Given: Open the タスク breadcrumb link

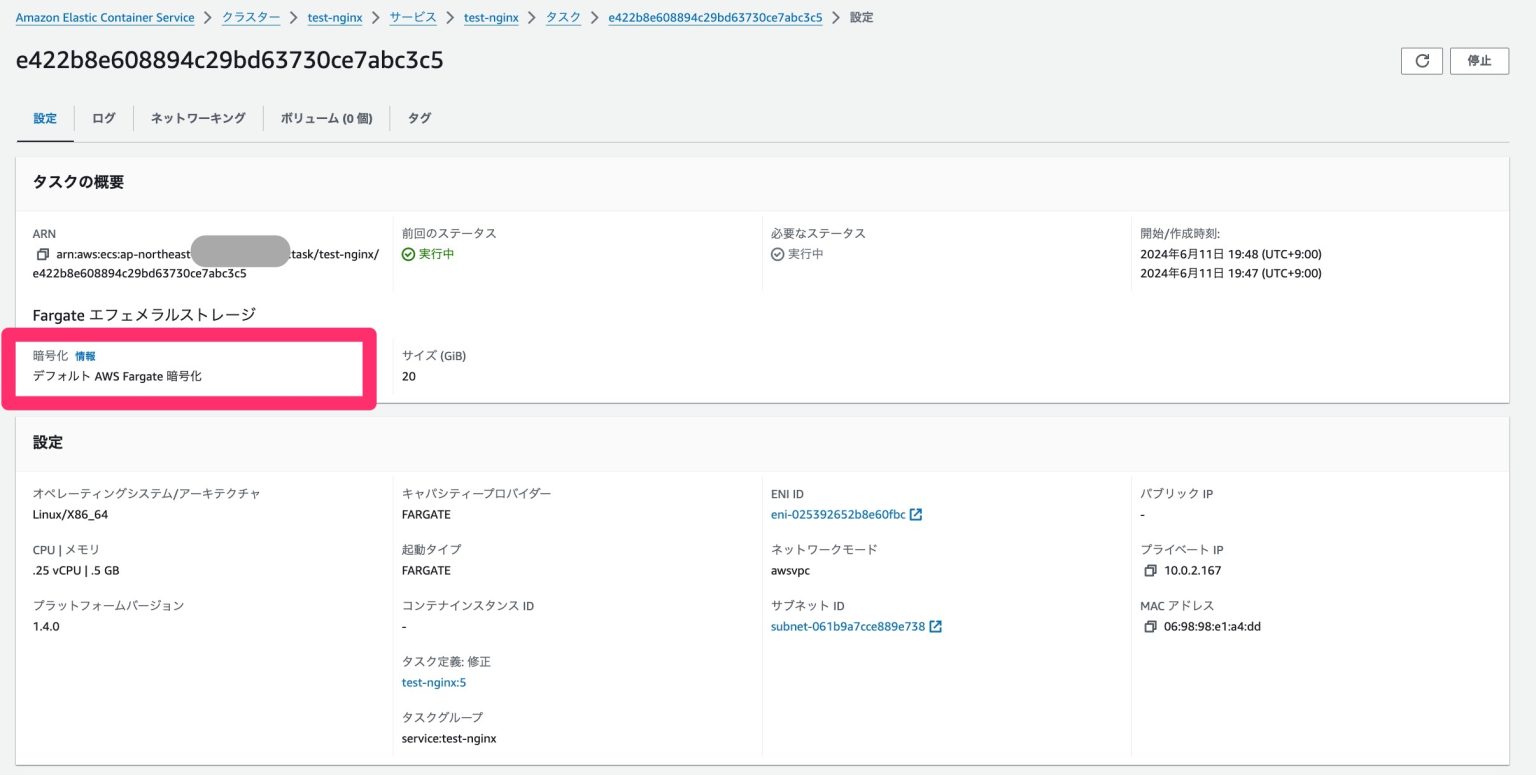Looking at the screenshot, I should pos(563,17).
